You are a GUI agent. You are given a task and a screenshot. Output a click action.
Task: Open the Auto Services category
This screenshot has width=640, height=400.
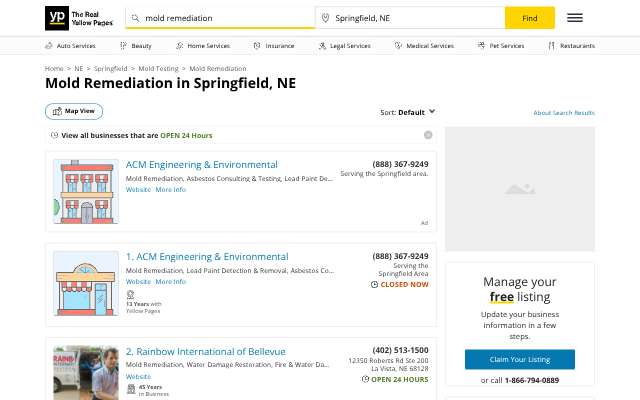pos(70,46)
